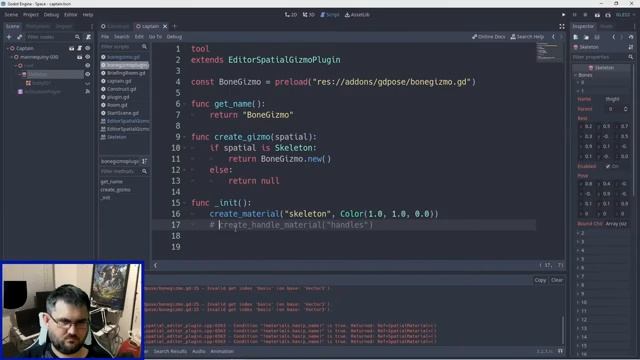The image size is (640, 360).
Task: Open the Project menu
Action: click(31, 15)
